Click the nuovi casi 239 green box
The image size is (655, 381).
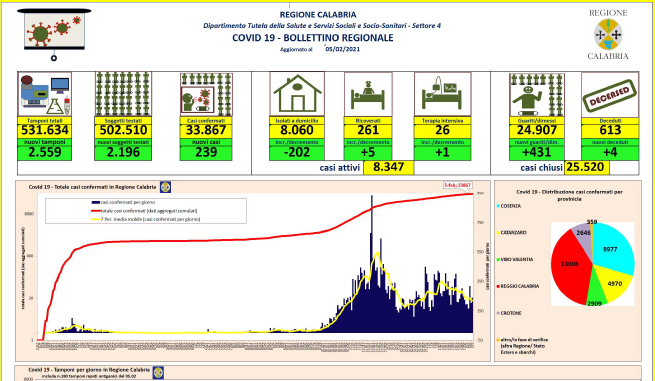click(206, 153)
